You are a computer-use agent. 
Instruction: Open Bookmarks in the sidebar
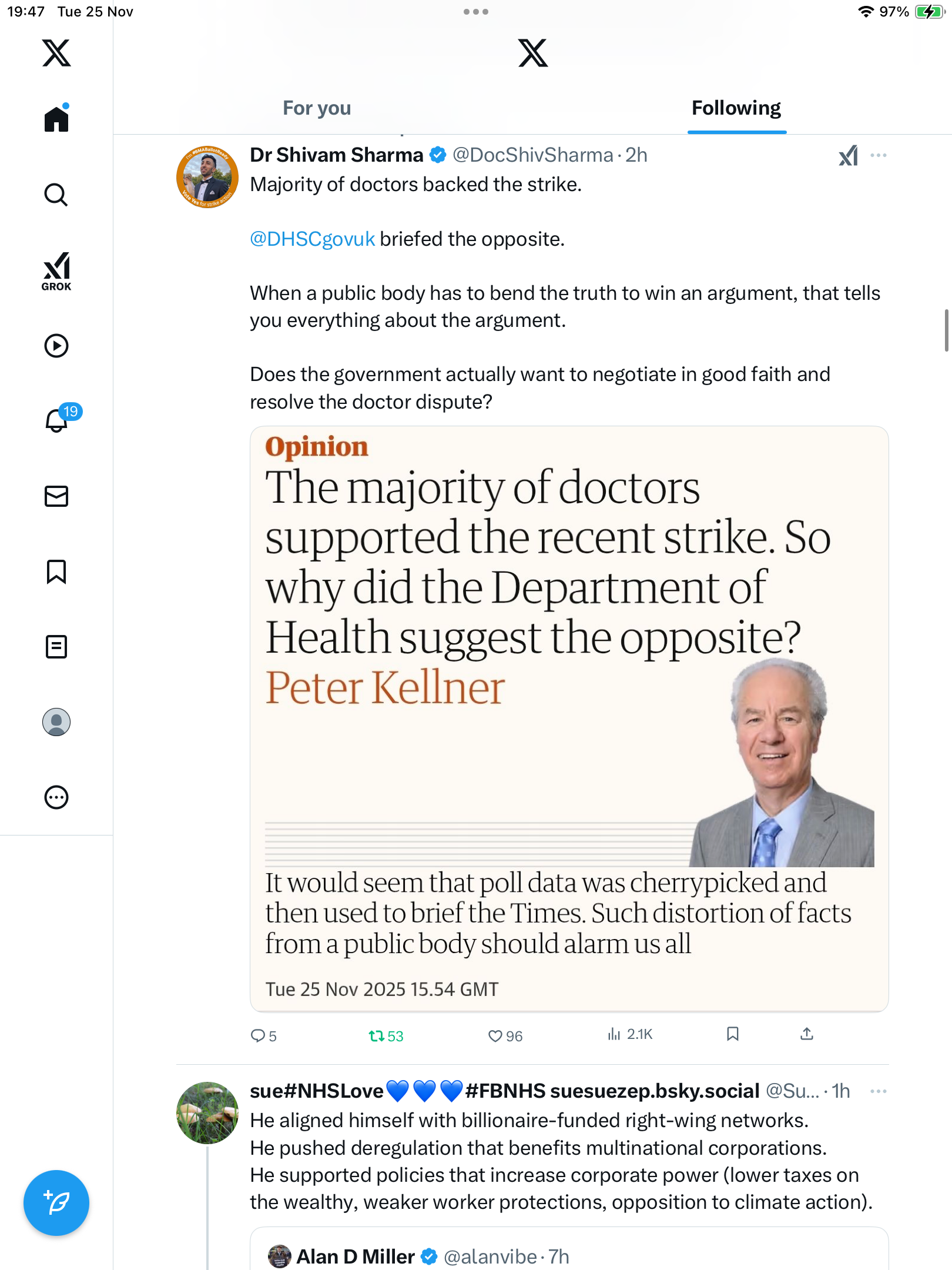coord(56,571)
